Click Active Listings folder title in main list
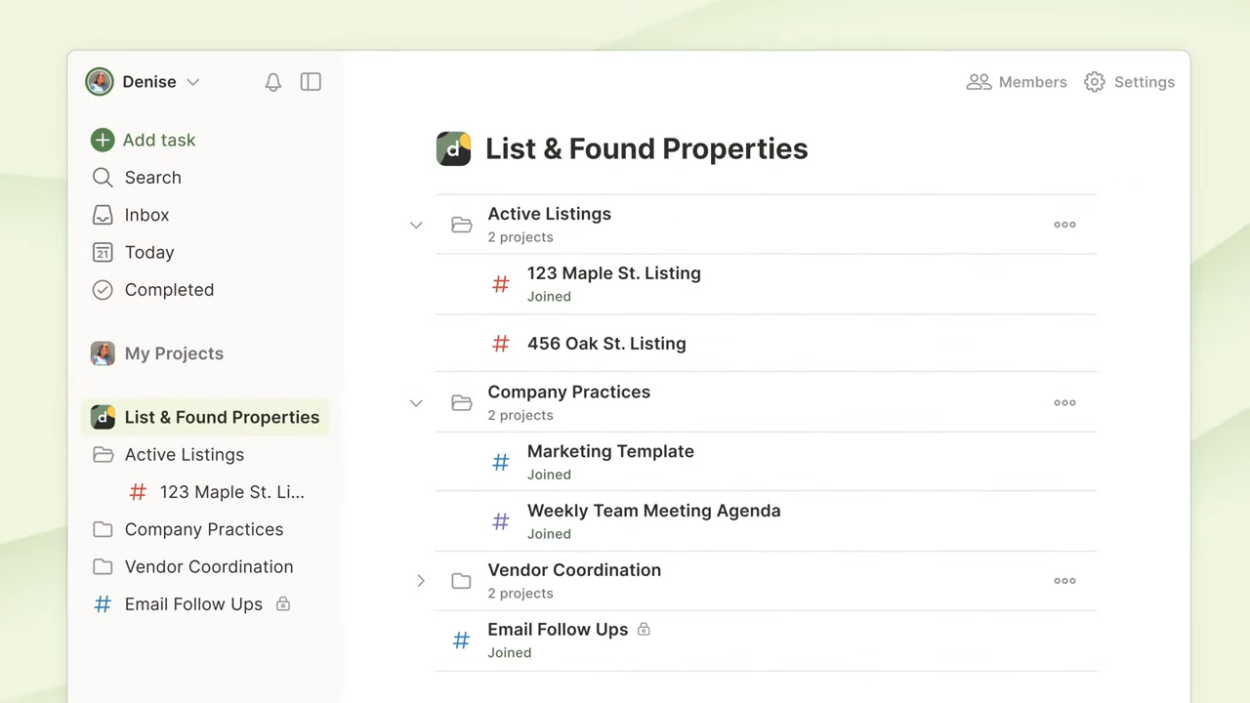This screenshot has height=703, width=1250. (549, 214)
